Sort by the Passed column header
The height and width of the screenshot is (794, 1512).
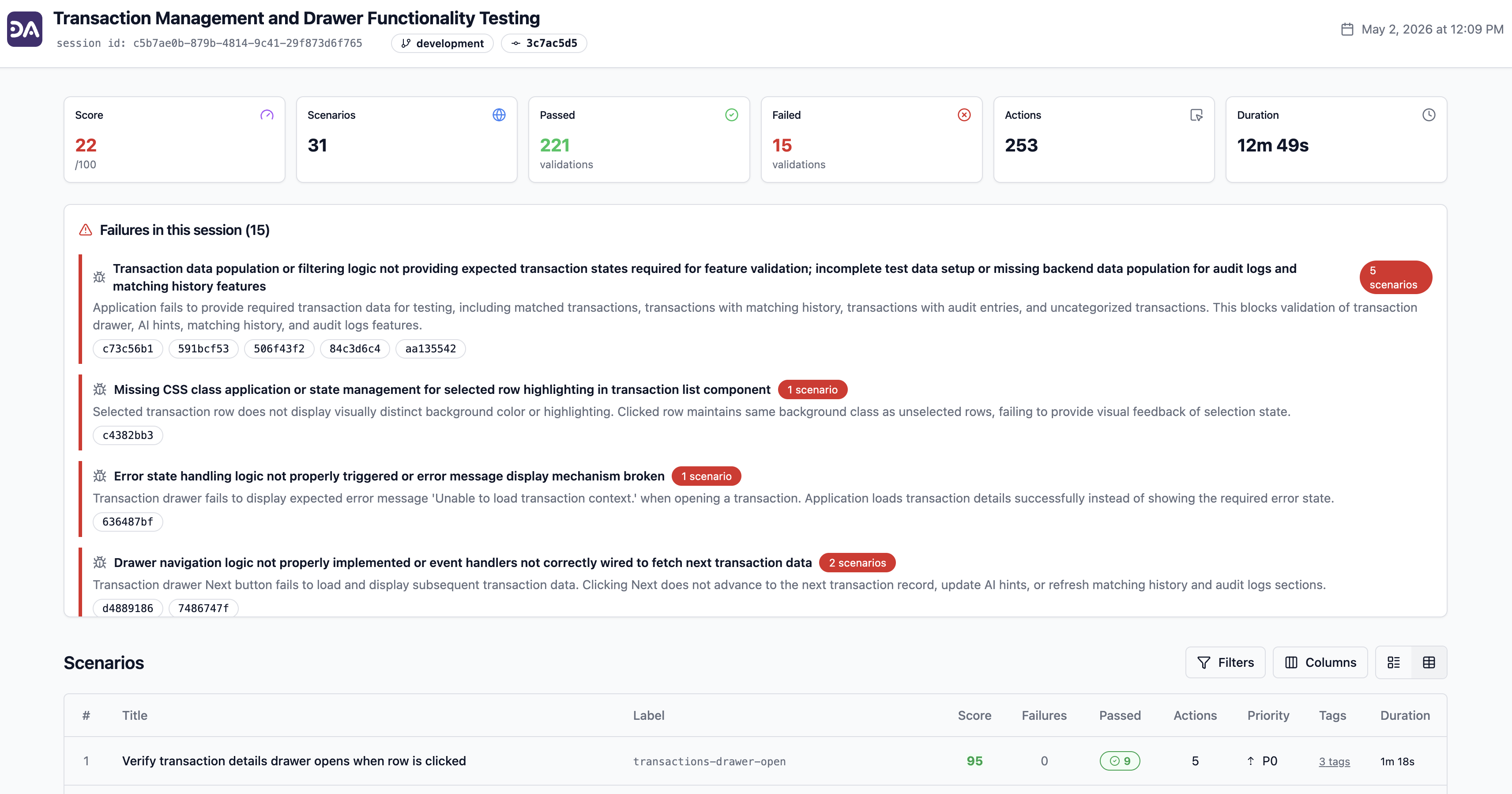point(1120,715)
